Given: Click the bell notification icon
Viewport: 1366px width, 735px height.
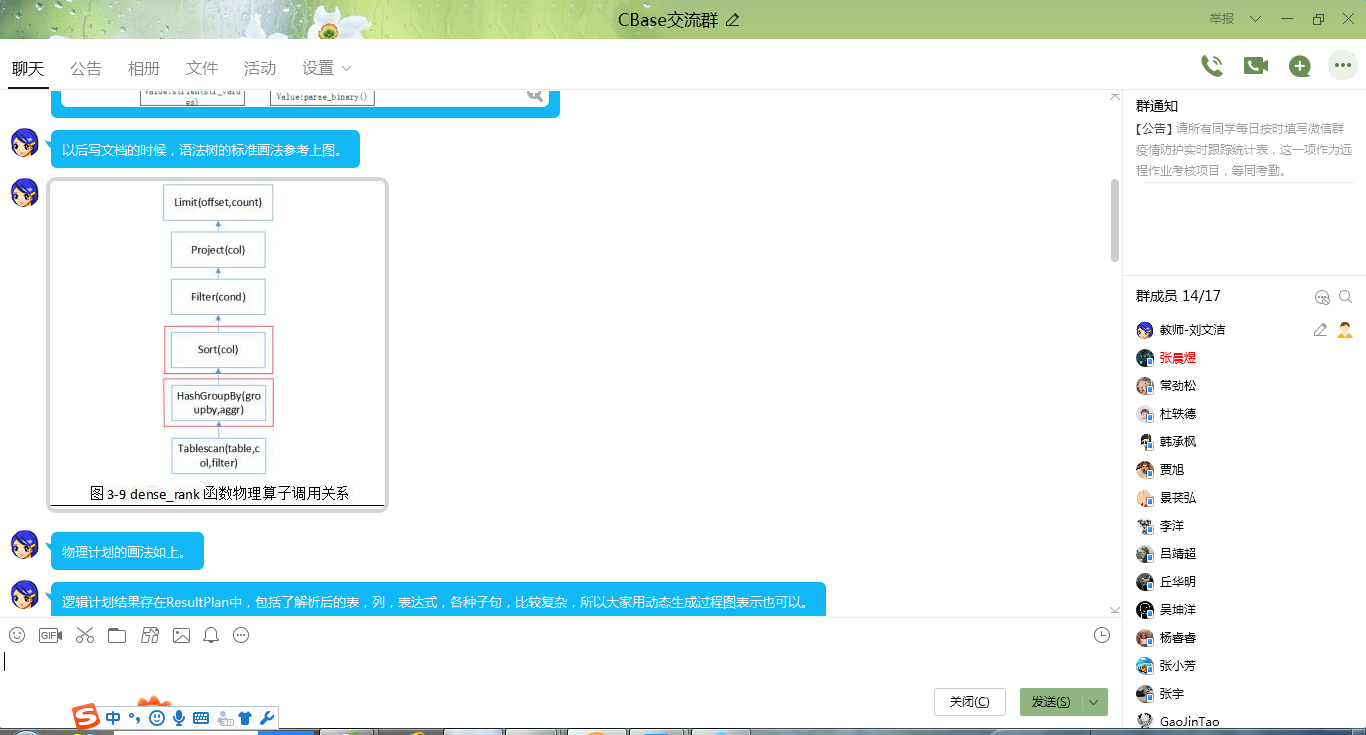Looking at the screenshot, I should 211,635.
